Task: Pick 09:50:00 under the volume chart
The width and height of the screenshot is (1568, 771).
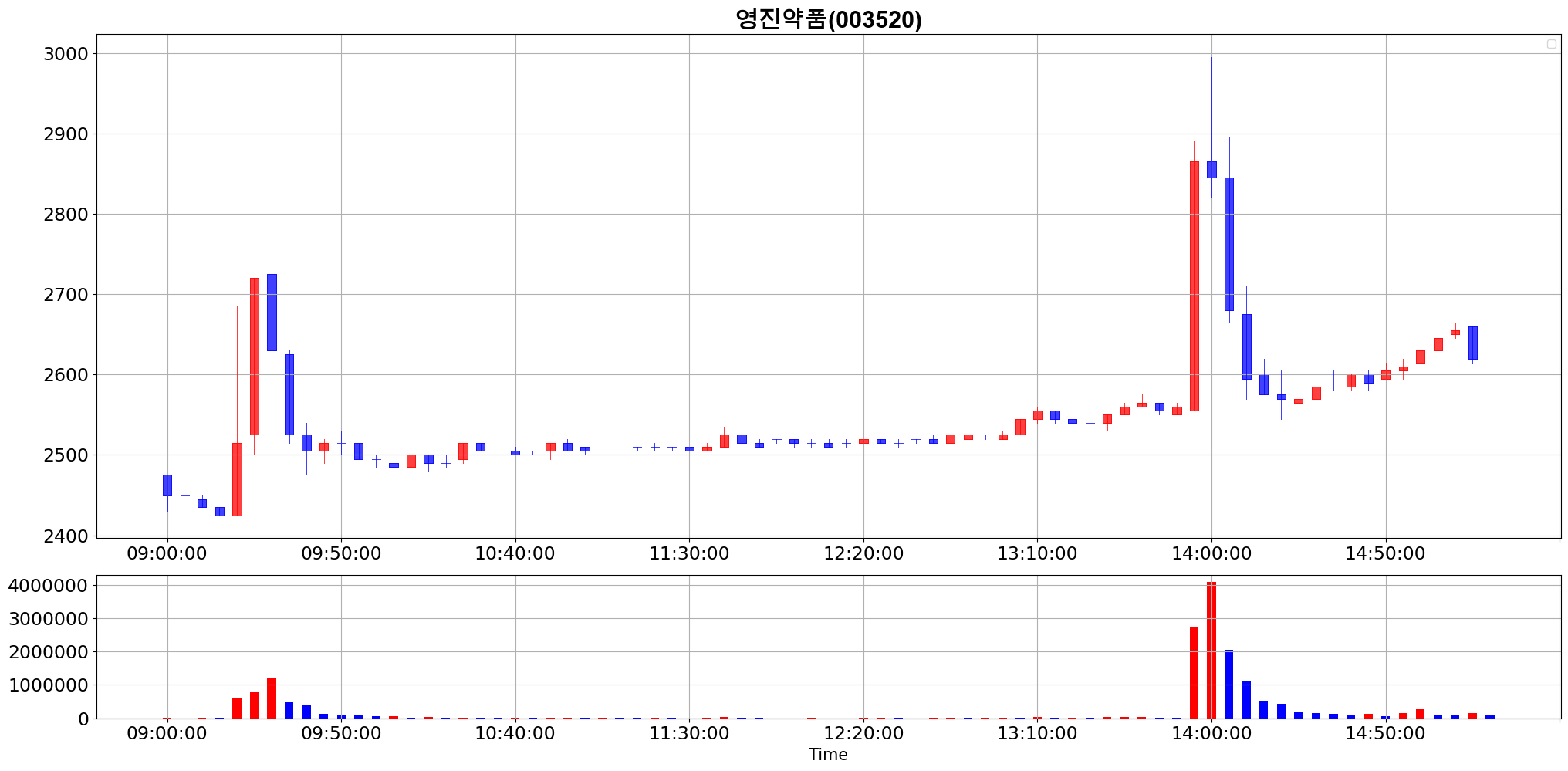Action: click(x=341, y=733)
